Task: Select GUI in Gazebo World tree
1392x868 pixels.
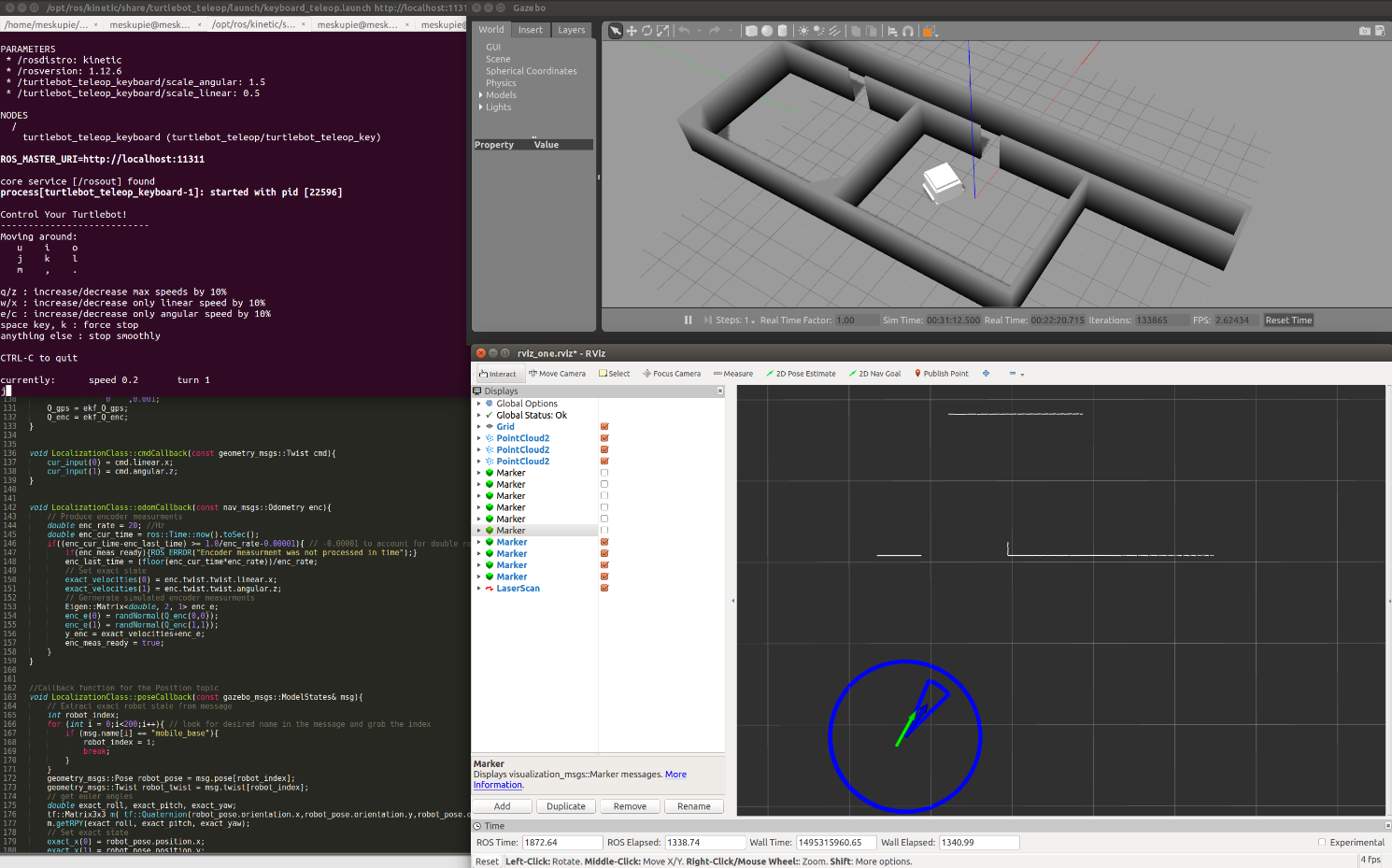Action: (493, 47)
